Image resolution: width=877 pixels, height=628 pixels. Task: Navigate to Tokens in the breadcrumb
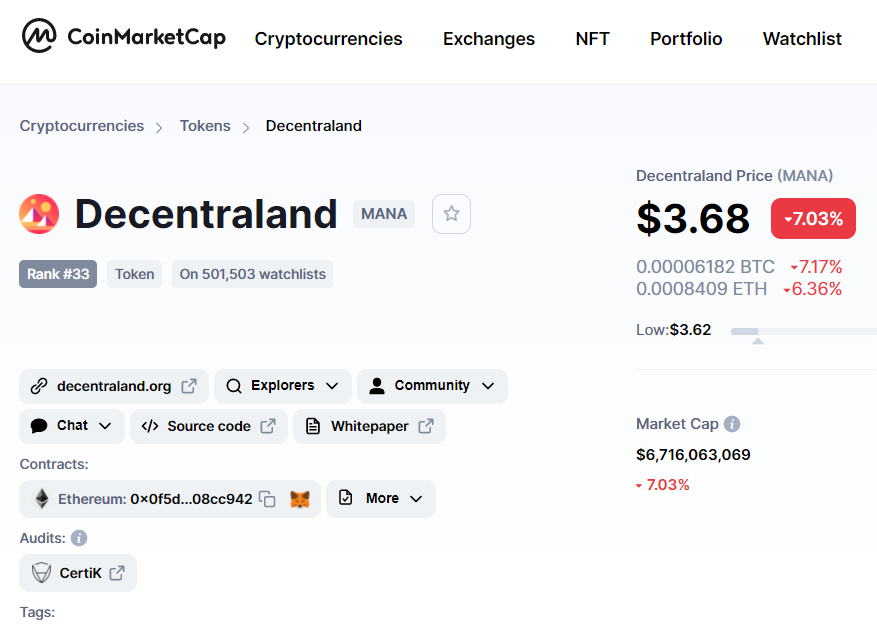click(x=205, y=126)
